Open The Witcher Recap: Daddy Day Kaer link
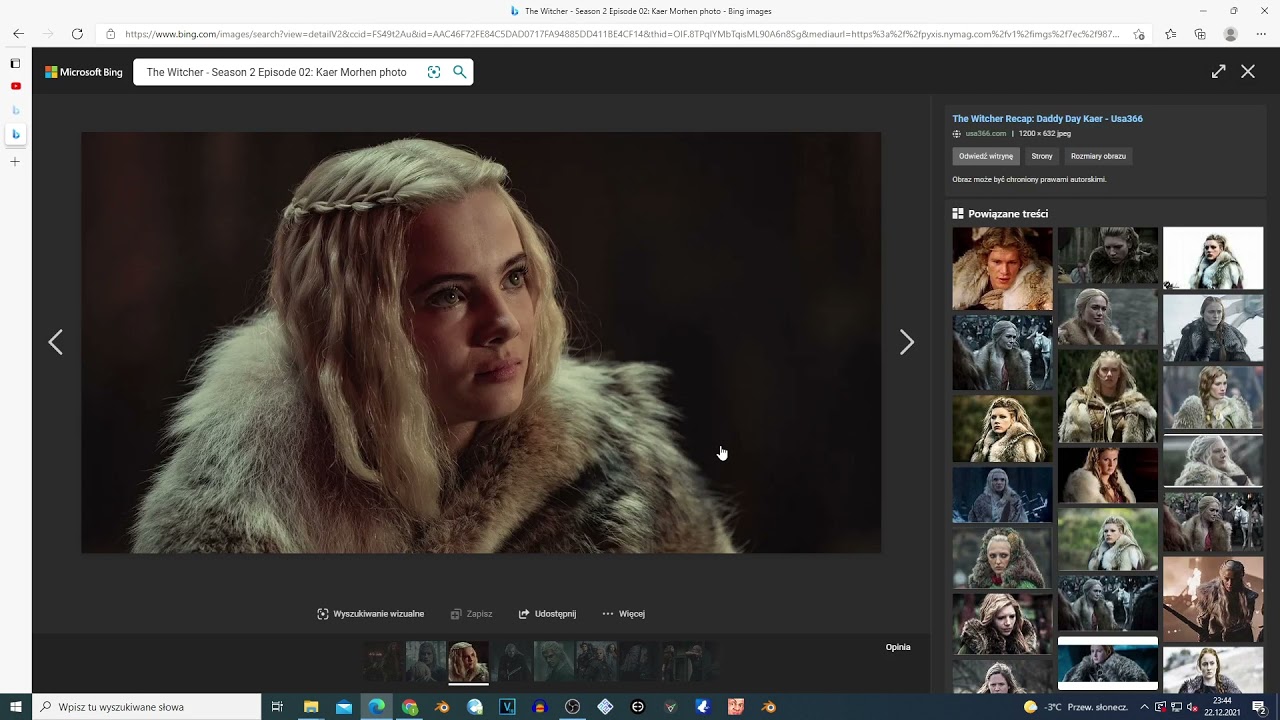Viewport: 1280px width, 720px height. click(1047, 118)
